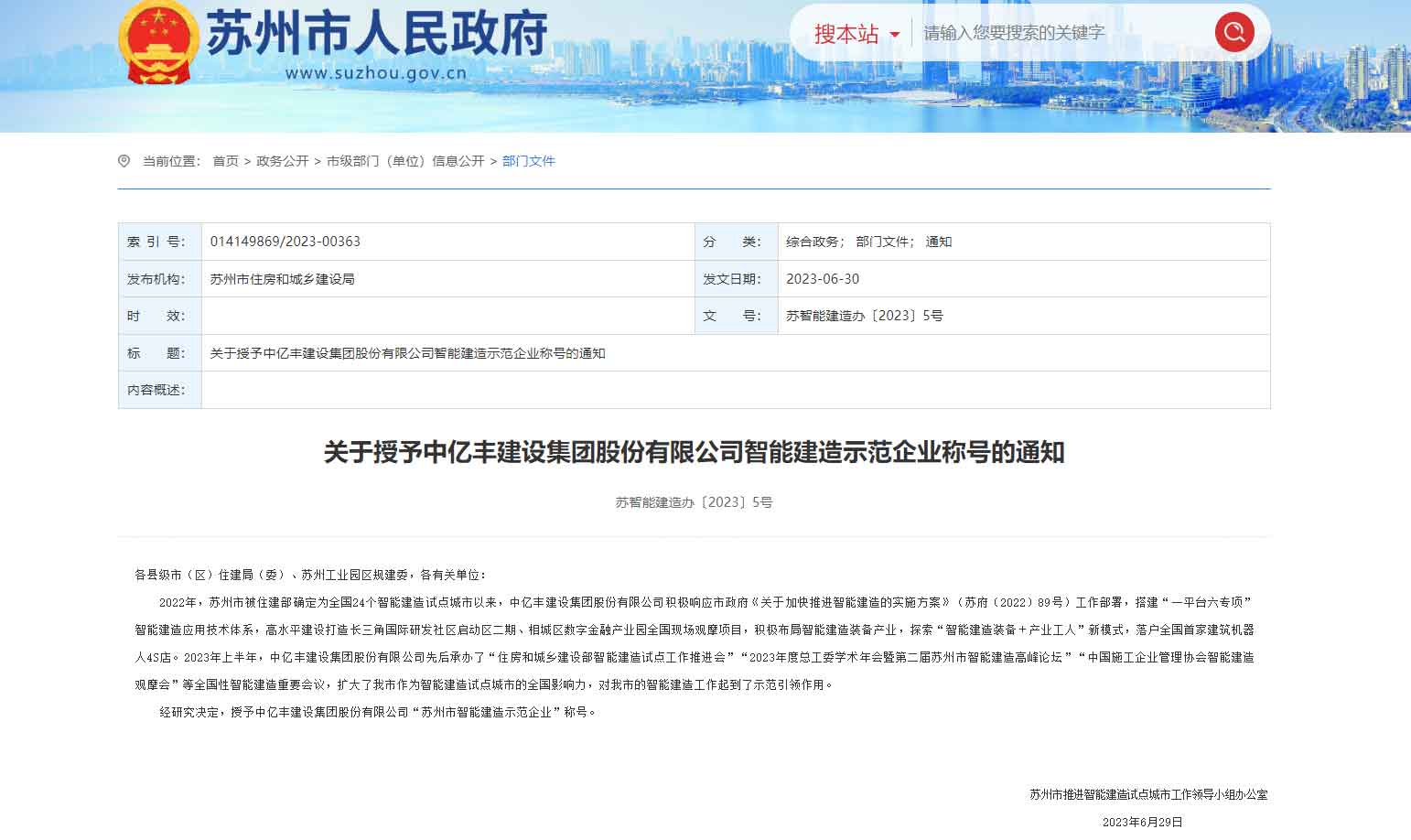Focus the keyword search input field

pos(1061,33)
